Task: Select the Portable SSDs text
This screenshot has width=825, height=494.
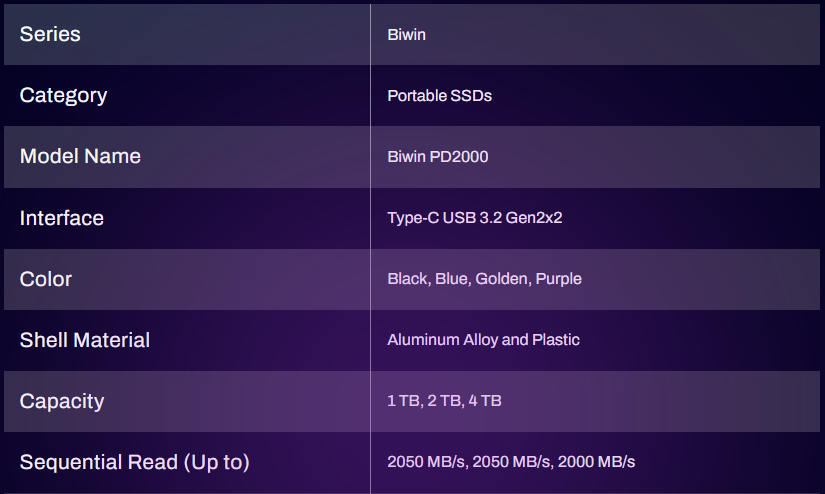Action: [x=439, y=96]
